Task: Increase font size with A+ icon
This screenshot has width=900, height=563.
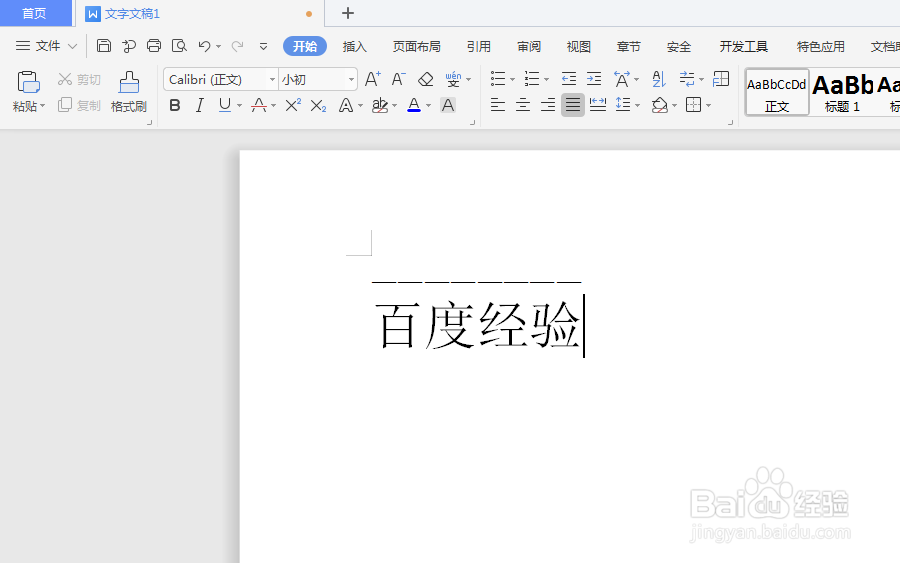Action: pos(373,79)
